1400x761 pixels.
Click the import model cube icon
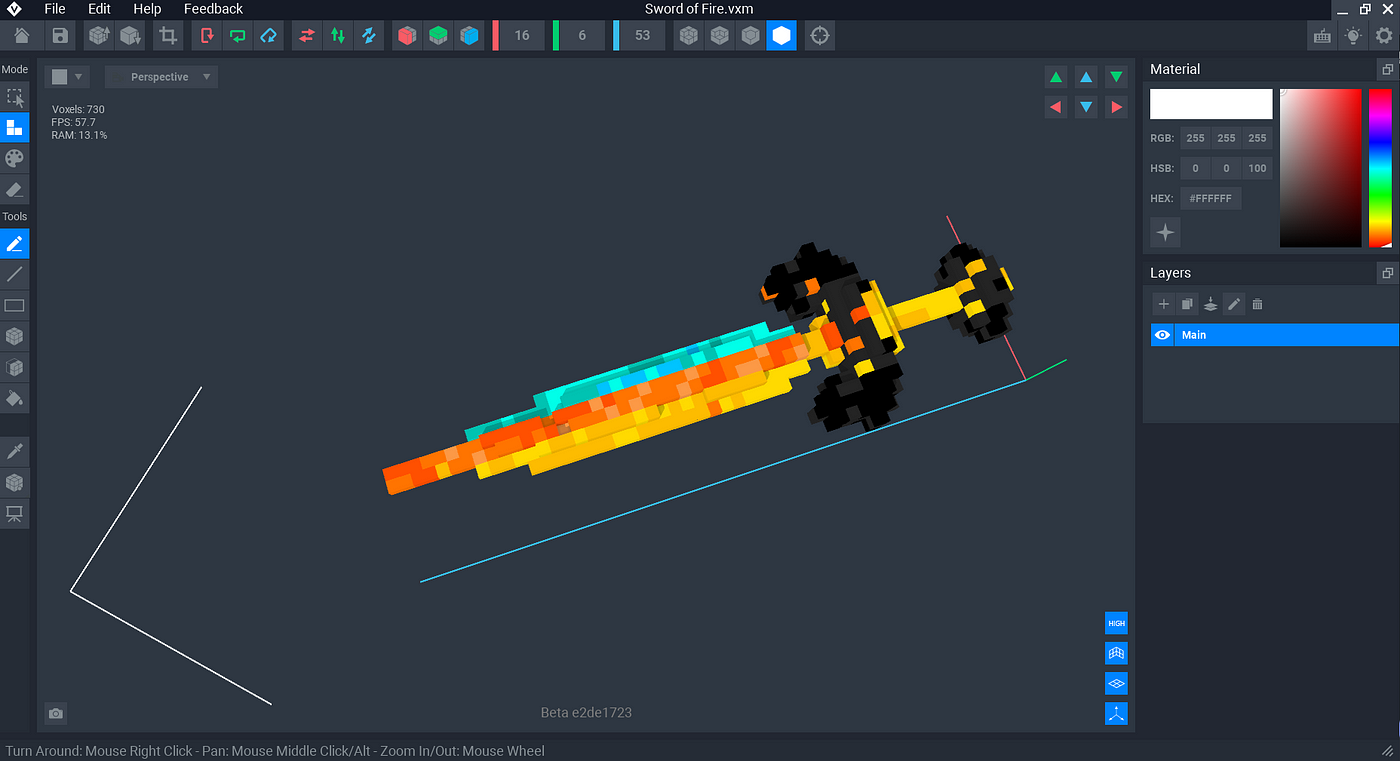click(x=98, y=36)
